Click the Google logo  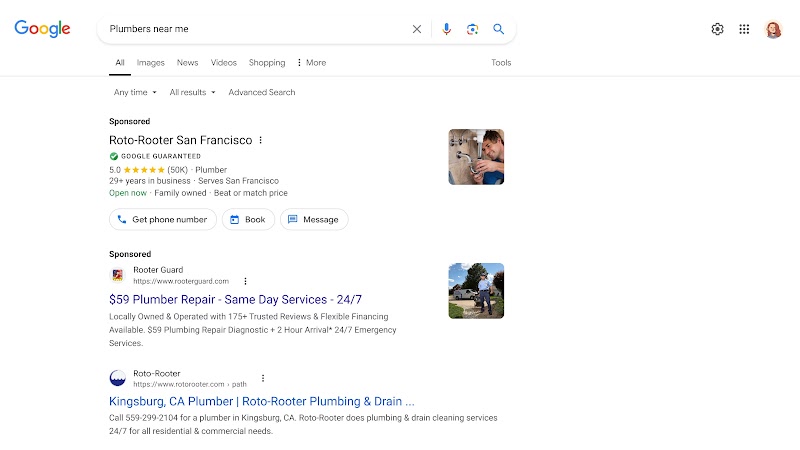[42, 29]
